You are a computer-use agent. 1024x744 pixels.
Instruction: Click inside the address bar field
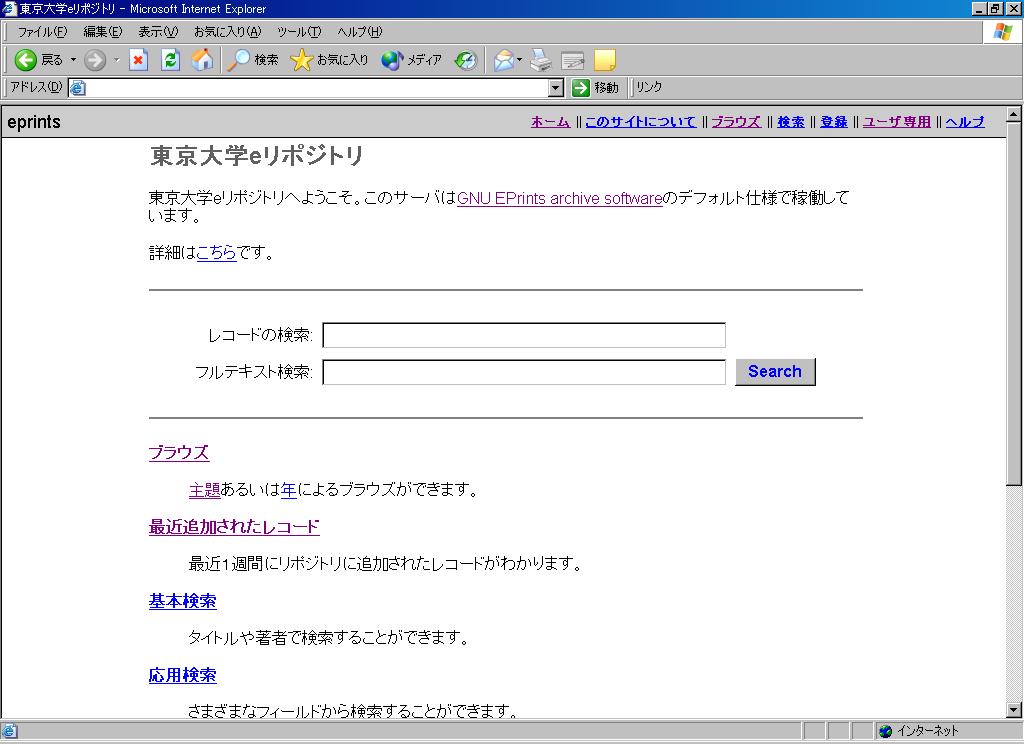click(x=317, y=88)
